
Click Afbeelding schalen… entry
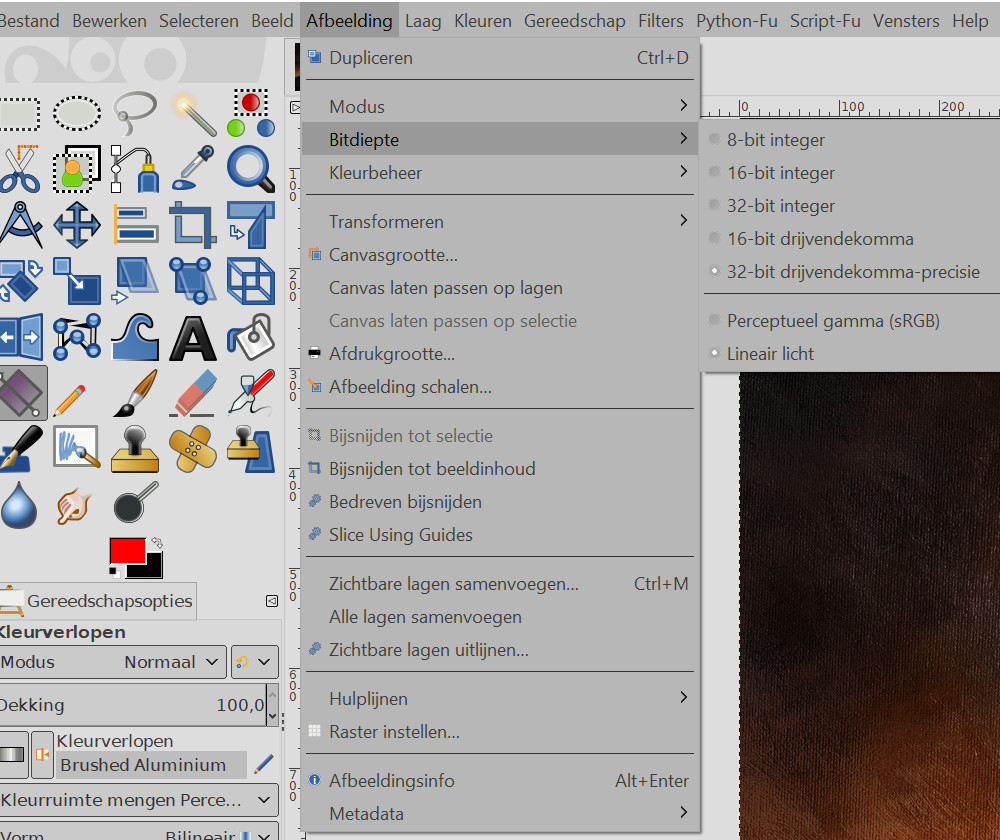[x=500, y=387]
